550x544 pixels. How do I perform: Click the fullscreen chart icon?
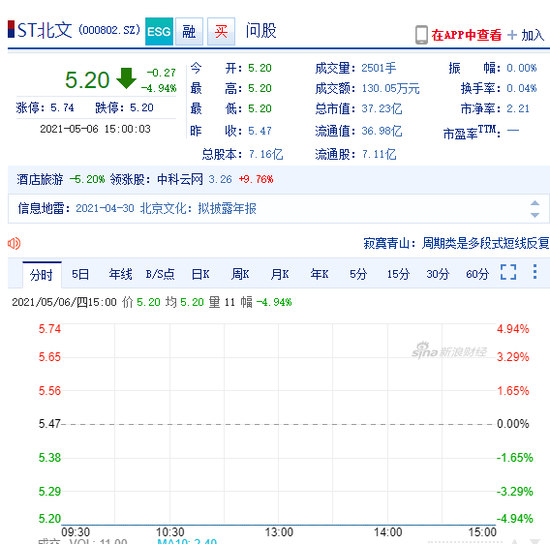click(x=508, y=272)
